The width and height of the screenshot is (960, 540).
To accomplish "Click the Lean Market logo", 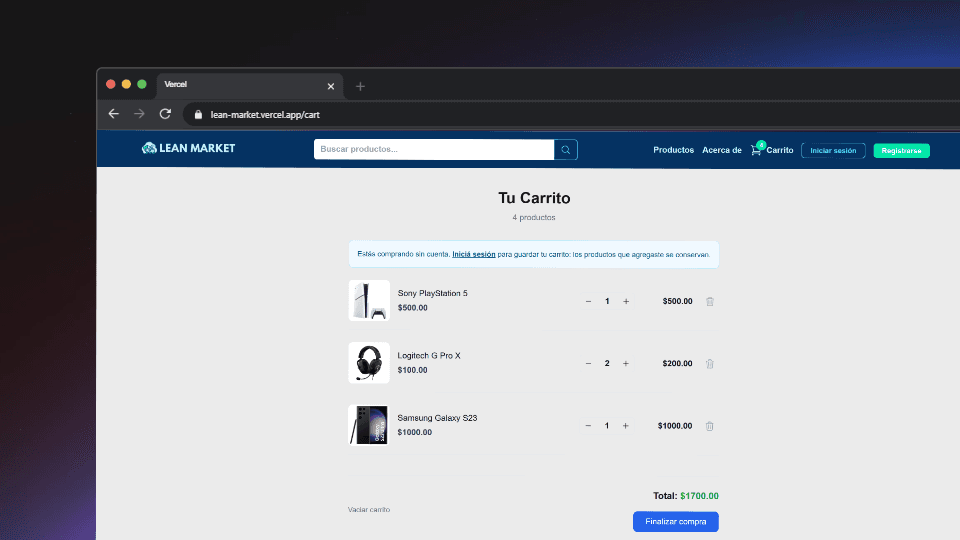I will point(189,148).
